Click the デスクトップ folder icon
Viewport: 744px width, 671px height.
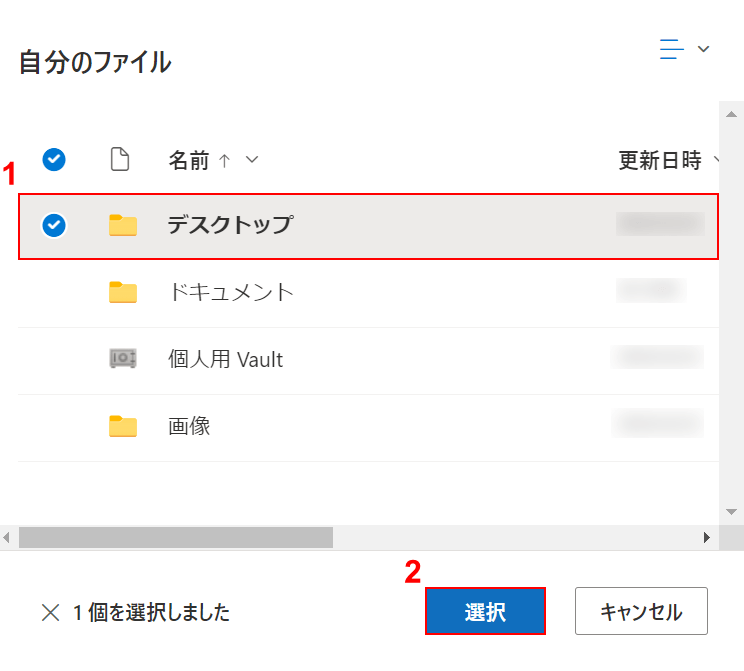tap(122, 225)
